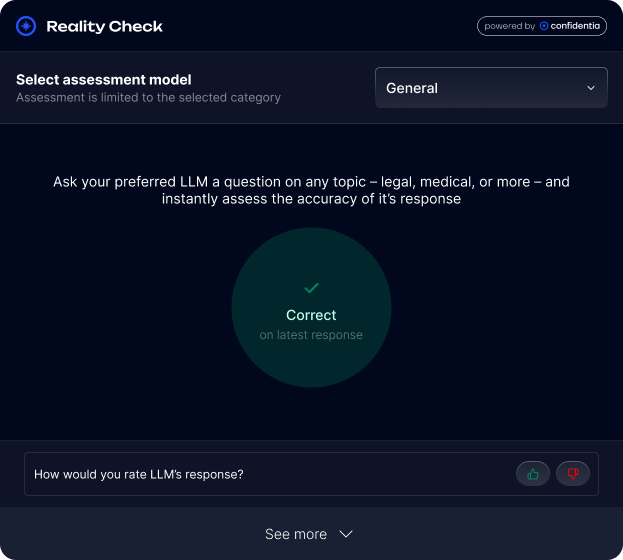Click the 'Ask your preferred LLM' instruction text

(x=312, y=190)
